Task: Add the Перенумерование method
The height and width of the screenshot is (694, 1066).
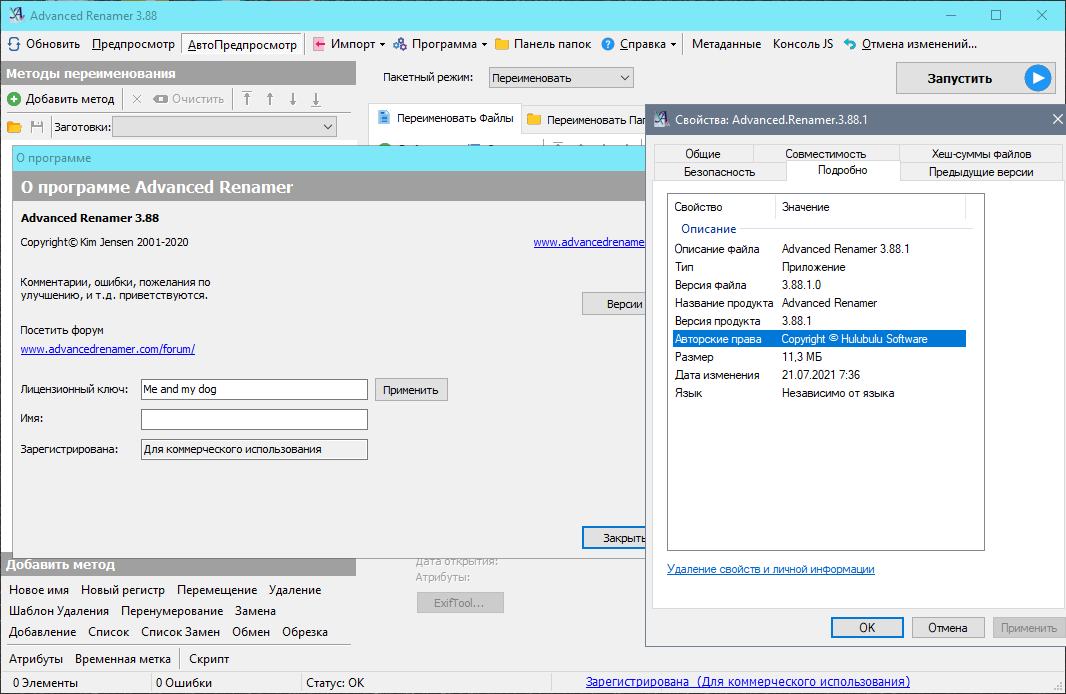Action: pos(172,611)
